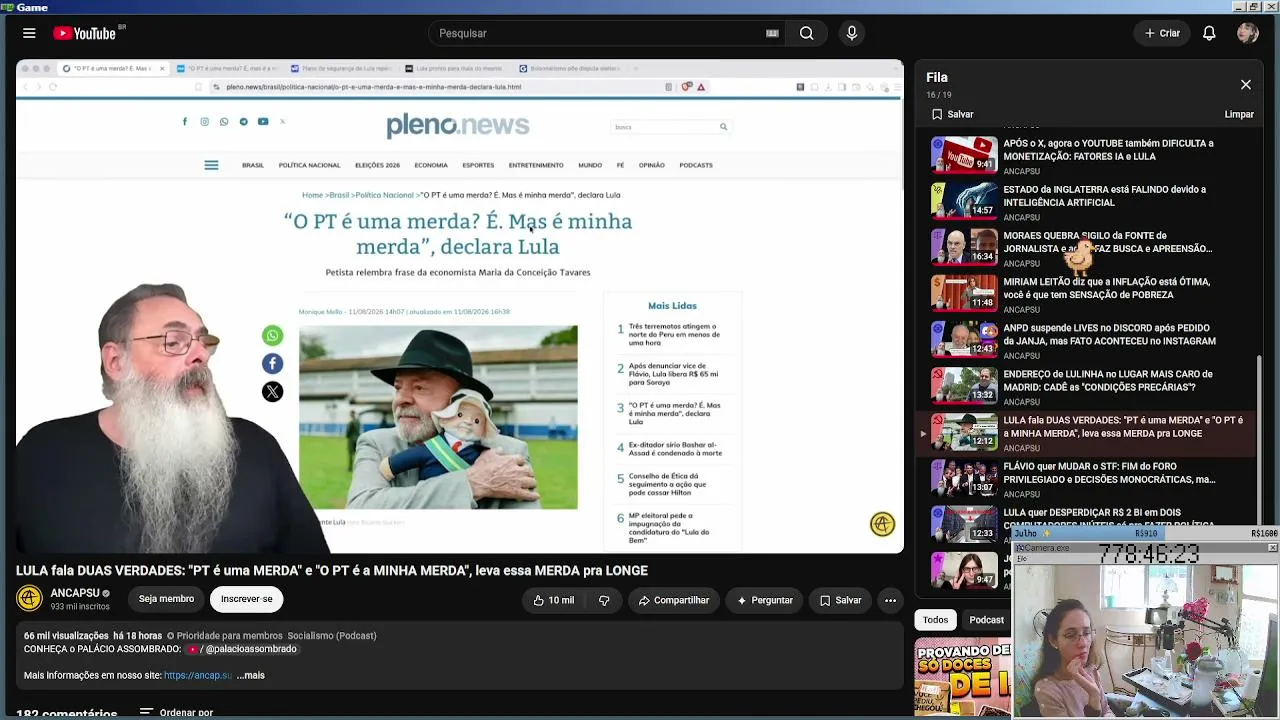Close the Fila queue panel

point(1245,85)
